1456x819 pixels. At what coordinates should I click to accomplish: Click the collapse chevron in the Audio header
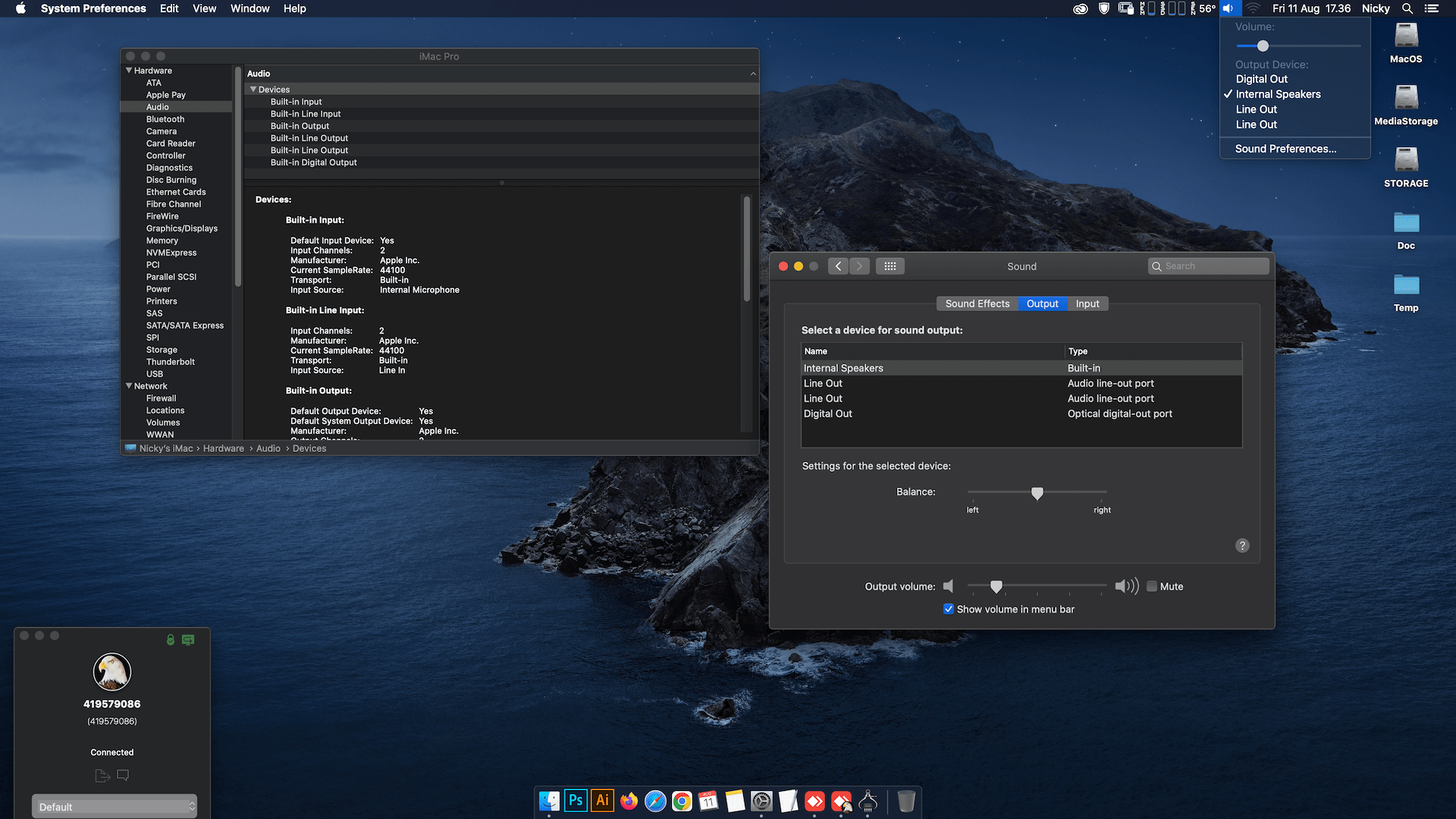coord(753,74)
